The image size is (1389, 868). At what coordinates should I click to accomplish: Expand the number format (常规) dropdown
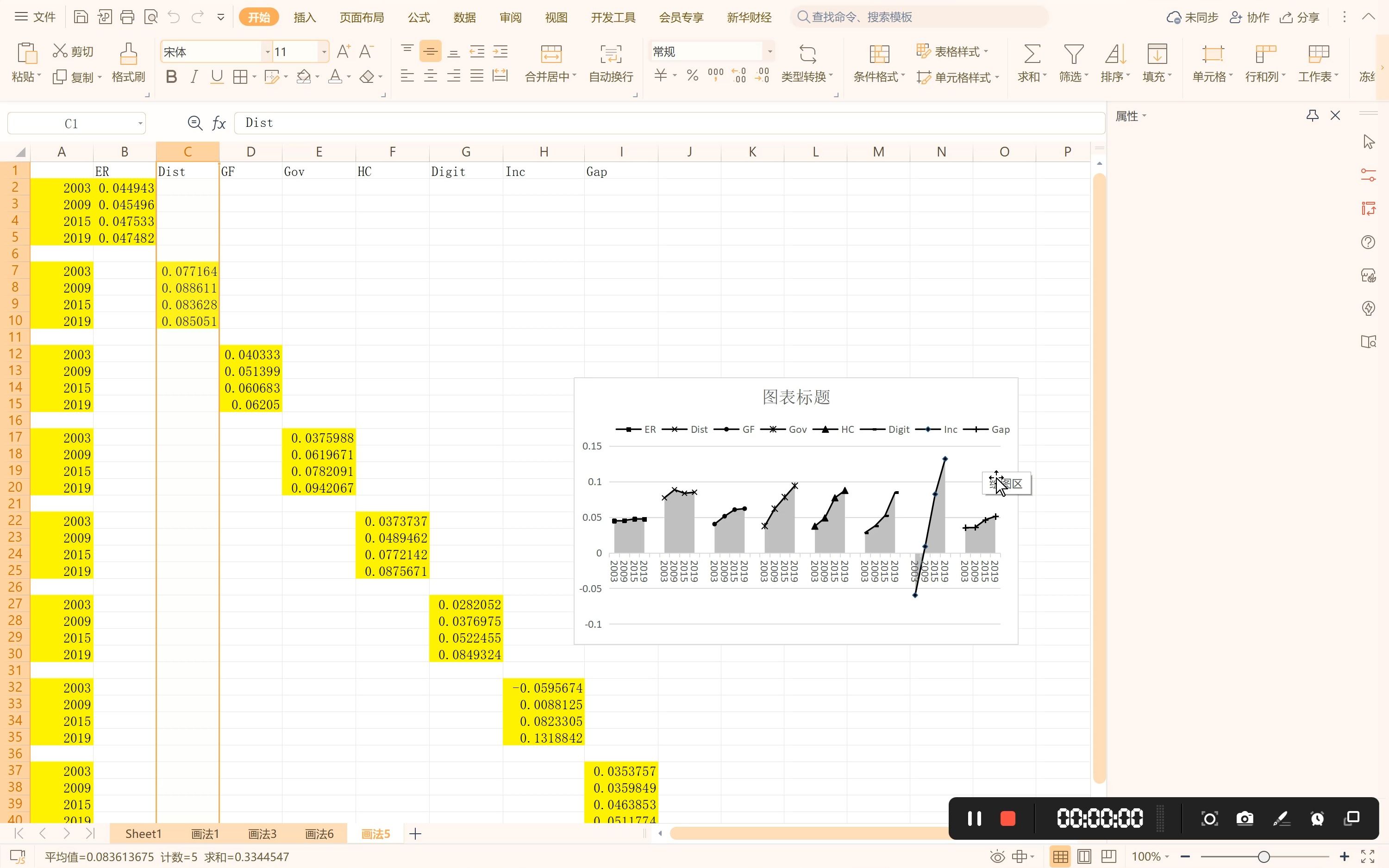coord(770,52)
